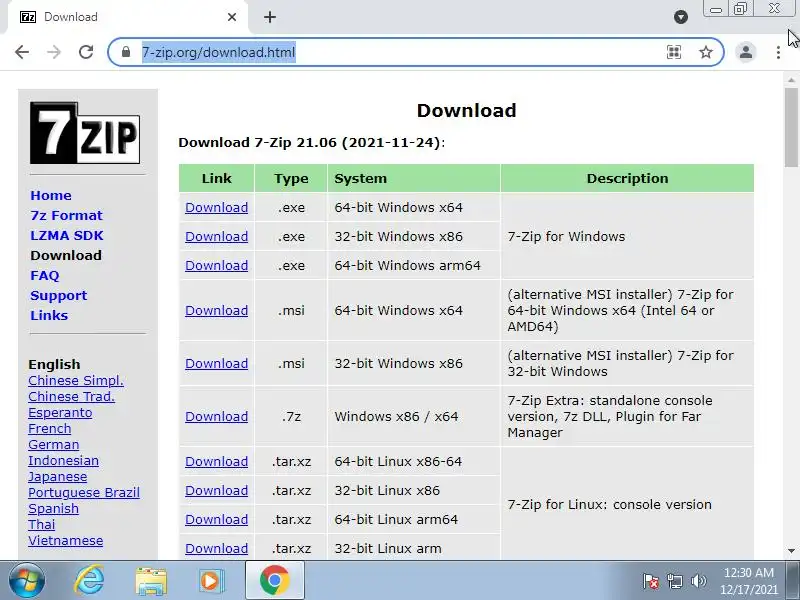The image size is (800, 600).
Task: Click the Show desktop strip by the clock
Action: pyautogui.click(x=793, y=581)
